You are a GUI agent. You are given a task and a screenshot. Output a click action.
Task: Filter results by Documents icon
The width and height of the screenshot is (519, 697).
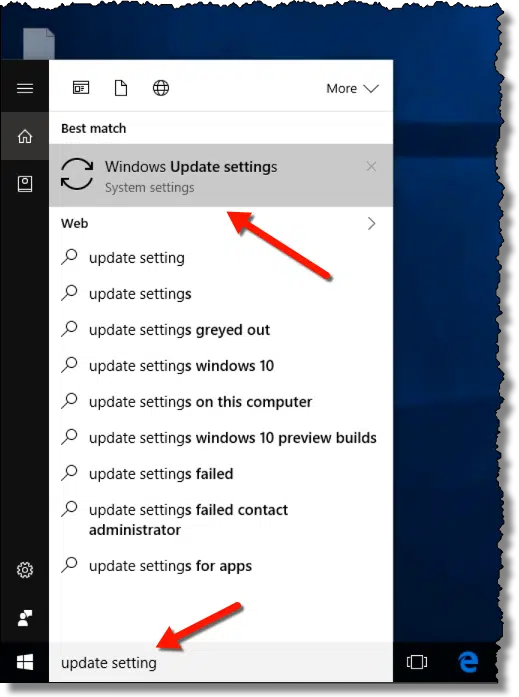pyautogui.click(x=121, y=88)
